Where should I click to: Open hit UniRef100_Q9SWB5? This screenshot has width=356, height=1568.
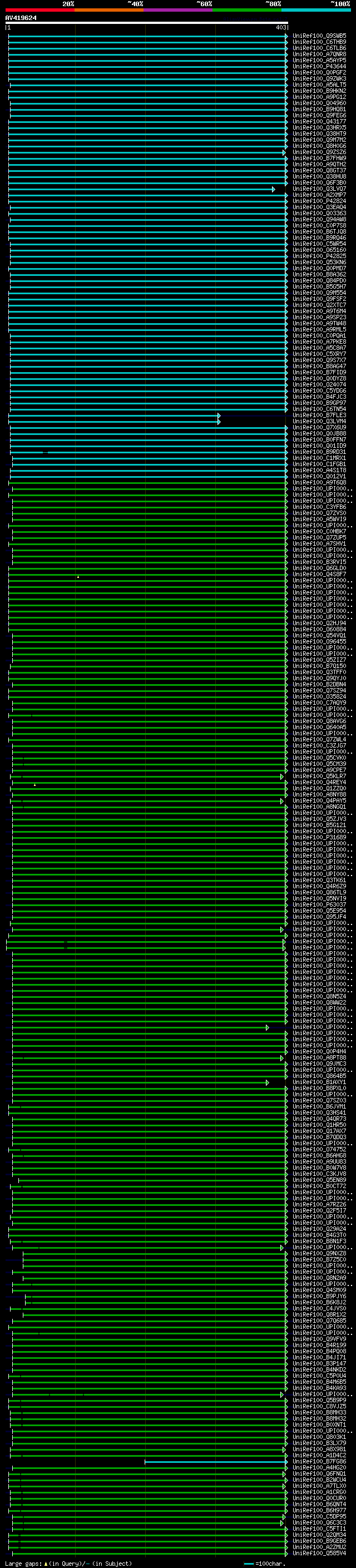pos(319,36)
